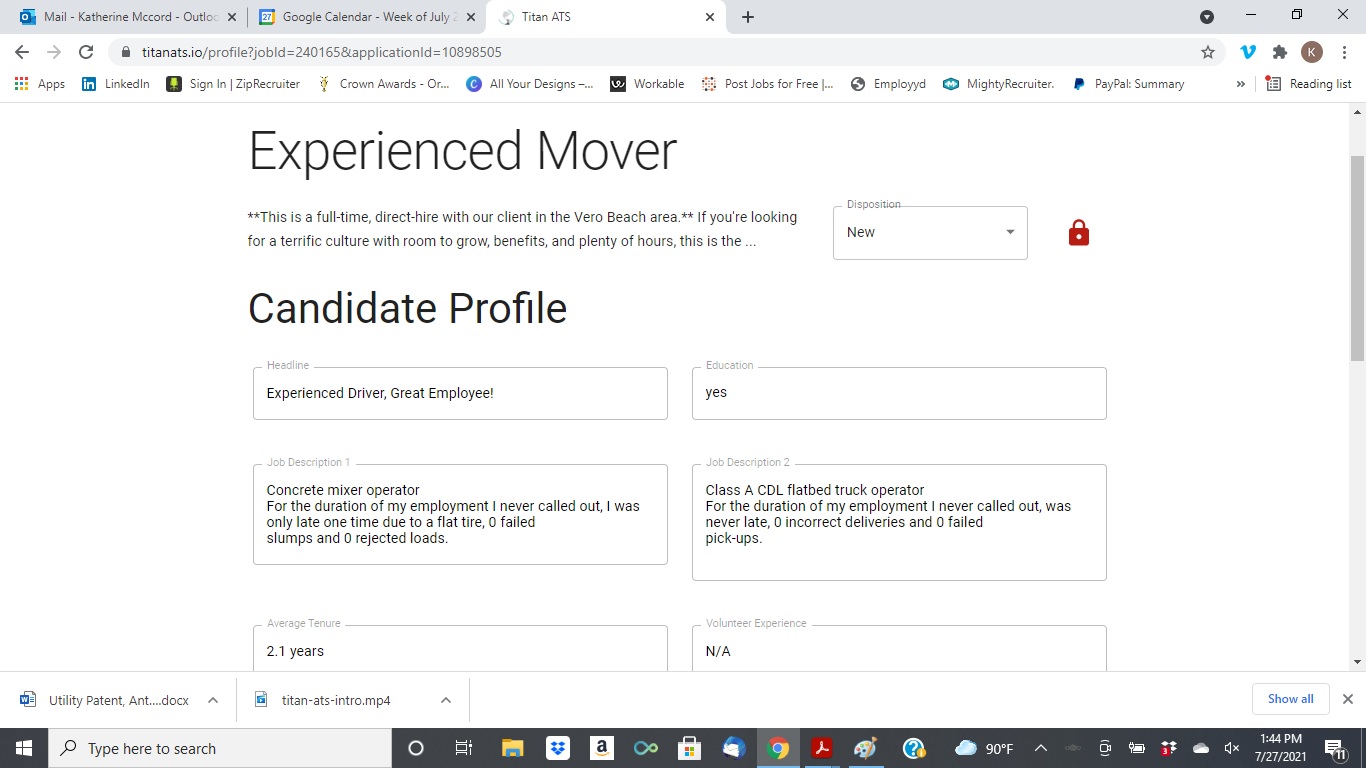Expand the hidden bookmarks chevron
Image resolution: width=1366 pixels, height=768 pixels.
coord(1240,84)
